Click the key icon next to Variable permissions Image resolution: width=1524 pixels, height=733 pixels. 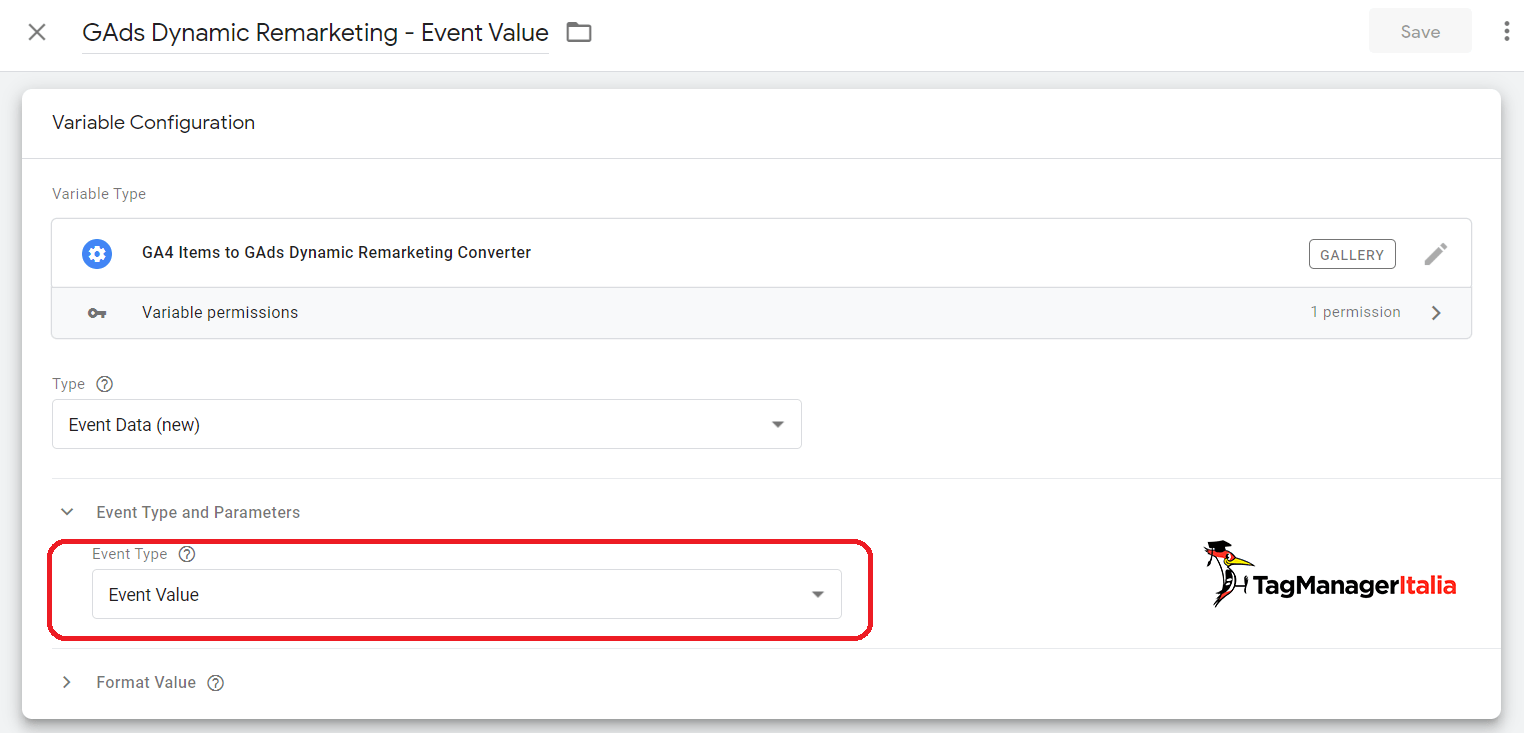96,312
